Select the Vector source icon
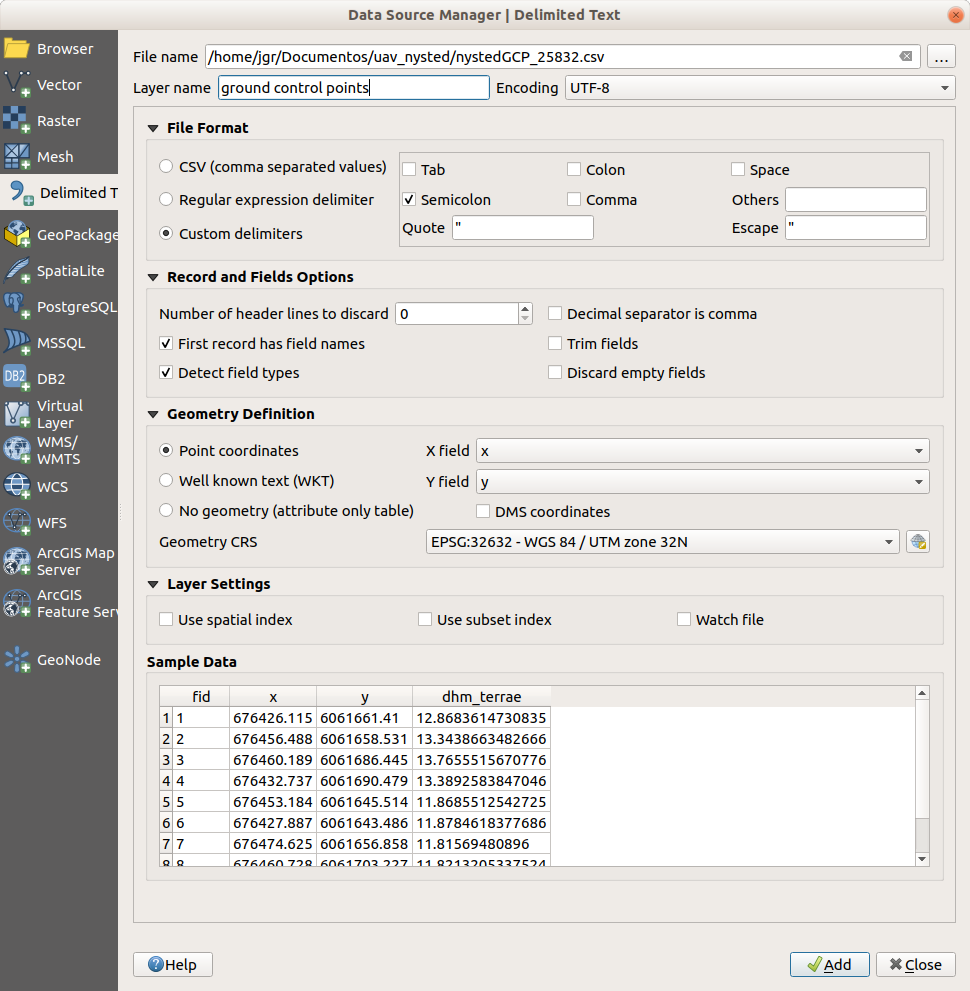This screenshot has width=970, height=991. (x=17, y=85)
